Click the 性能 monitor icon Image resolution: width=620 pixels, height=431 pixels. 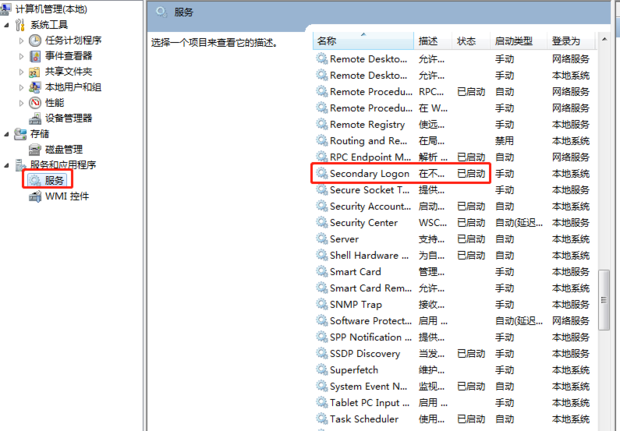37,102
